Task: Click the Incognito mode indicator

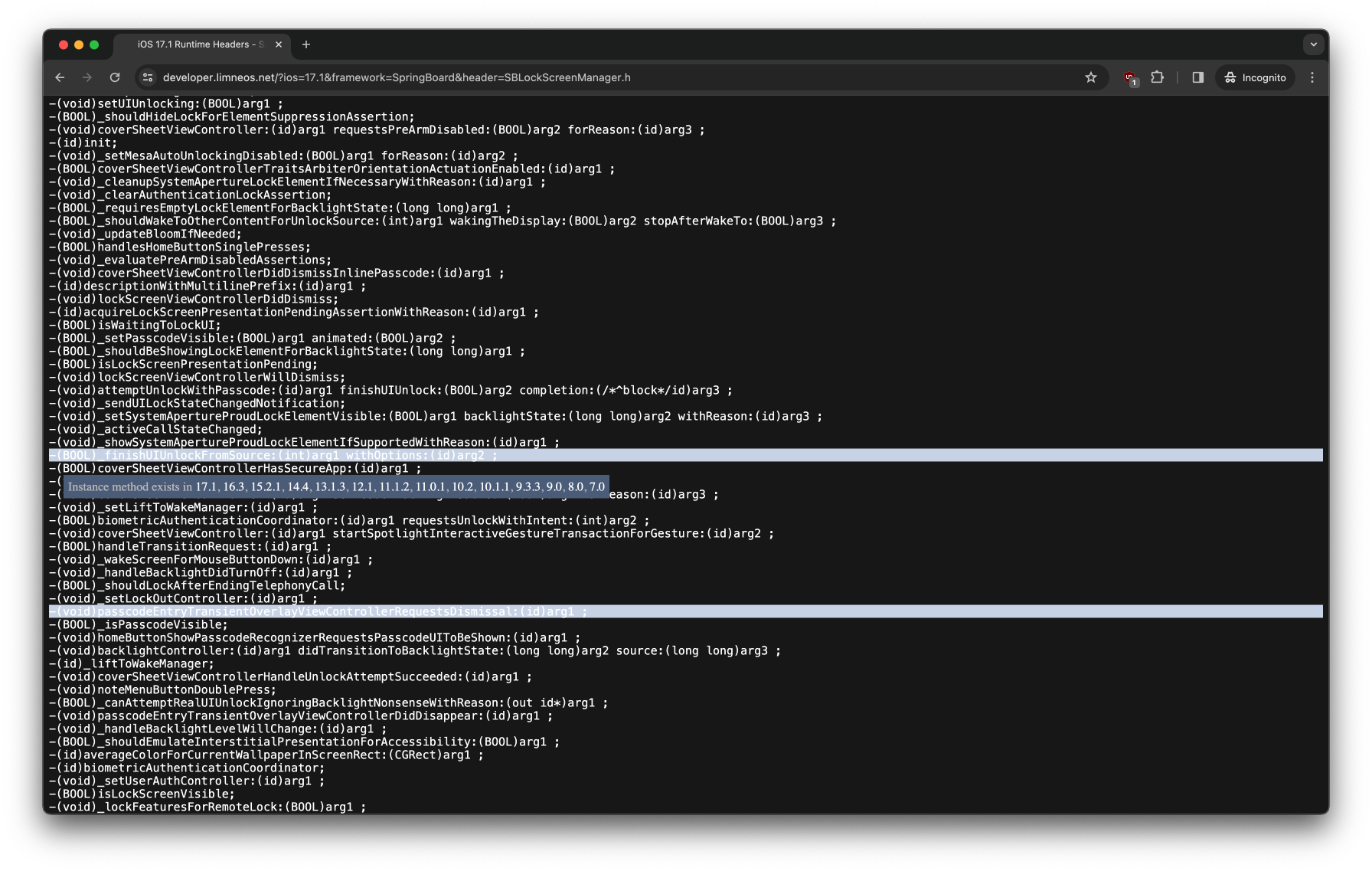Action: pos(1254,77)
